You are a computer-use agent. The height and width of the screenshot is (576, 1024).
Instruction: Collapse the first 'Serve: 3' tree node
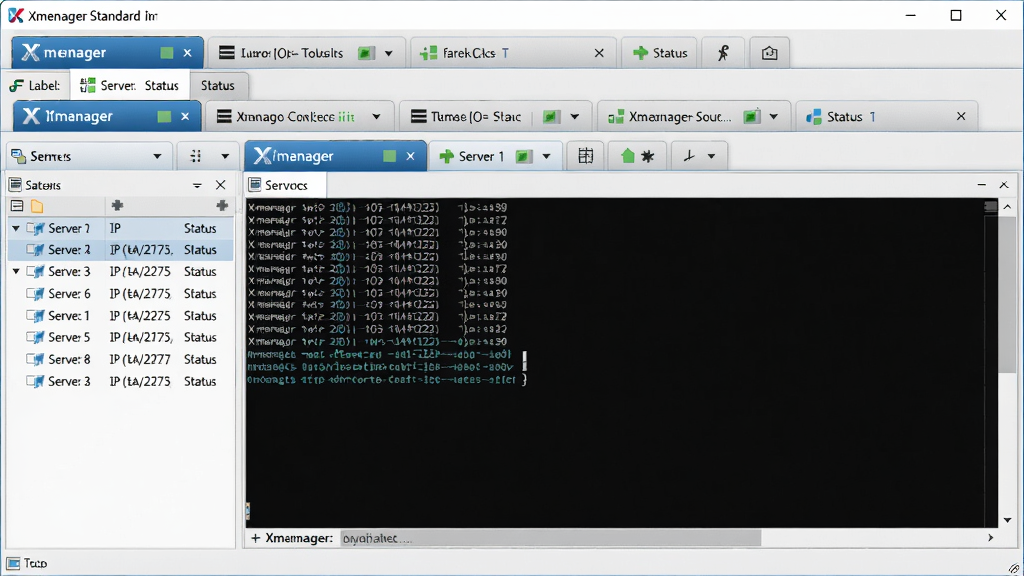tap(16, 271)
